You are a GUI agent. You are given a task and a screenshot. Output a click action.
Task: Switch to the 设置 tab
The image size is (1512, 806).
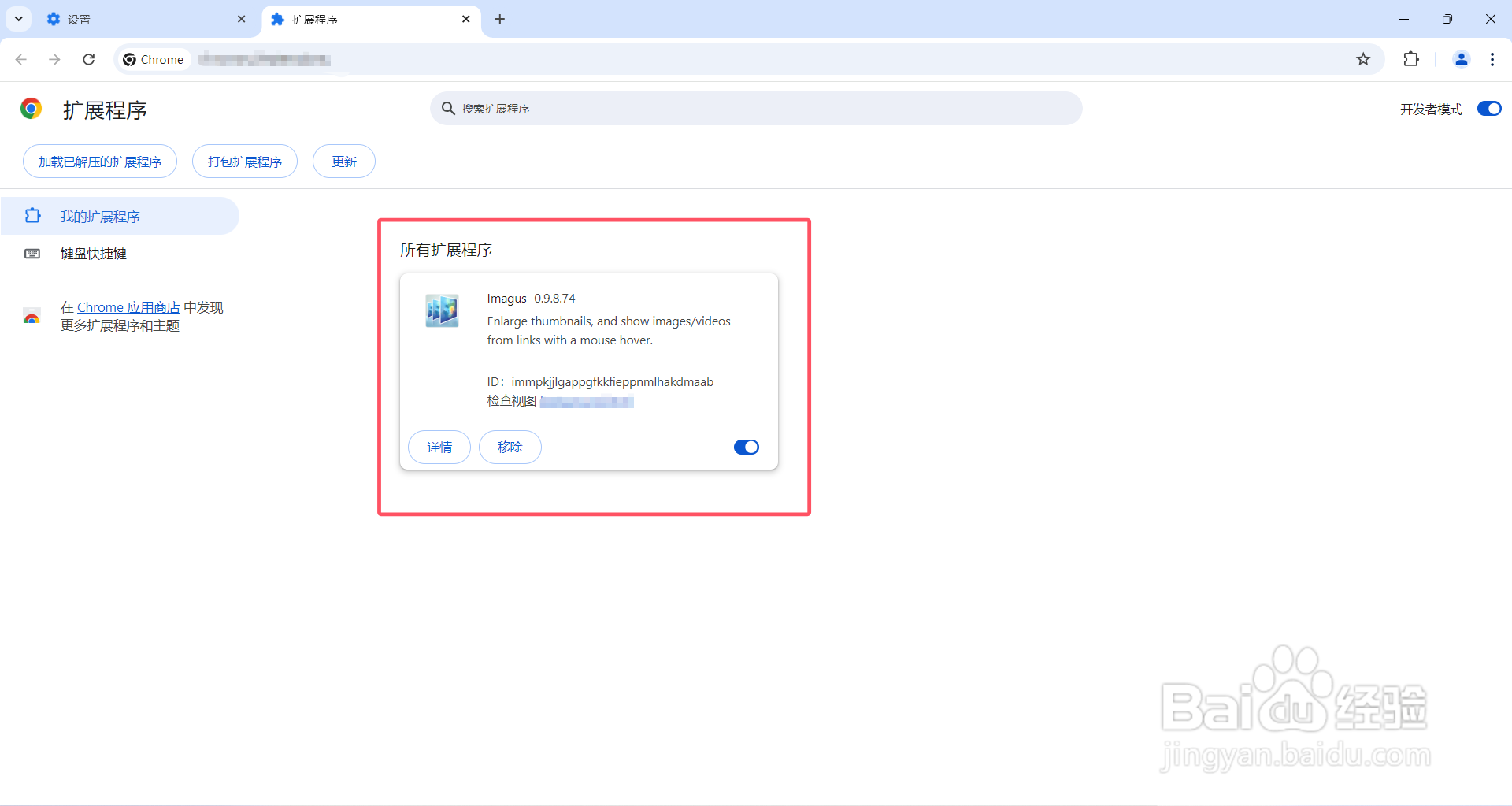(x=146, y=19)
